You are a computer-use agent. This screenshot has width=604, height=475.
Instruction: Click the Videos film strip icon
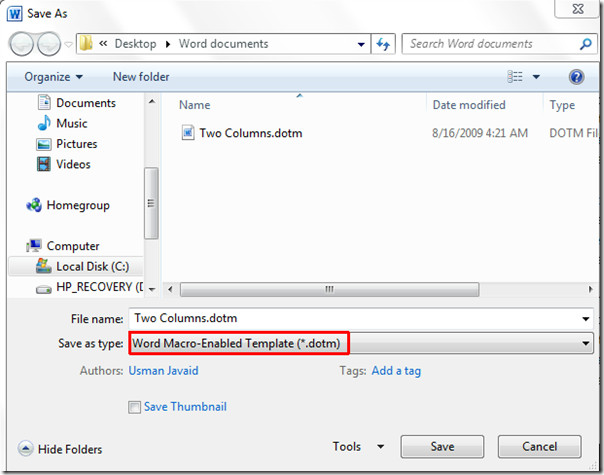click(44, 164)
